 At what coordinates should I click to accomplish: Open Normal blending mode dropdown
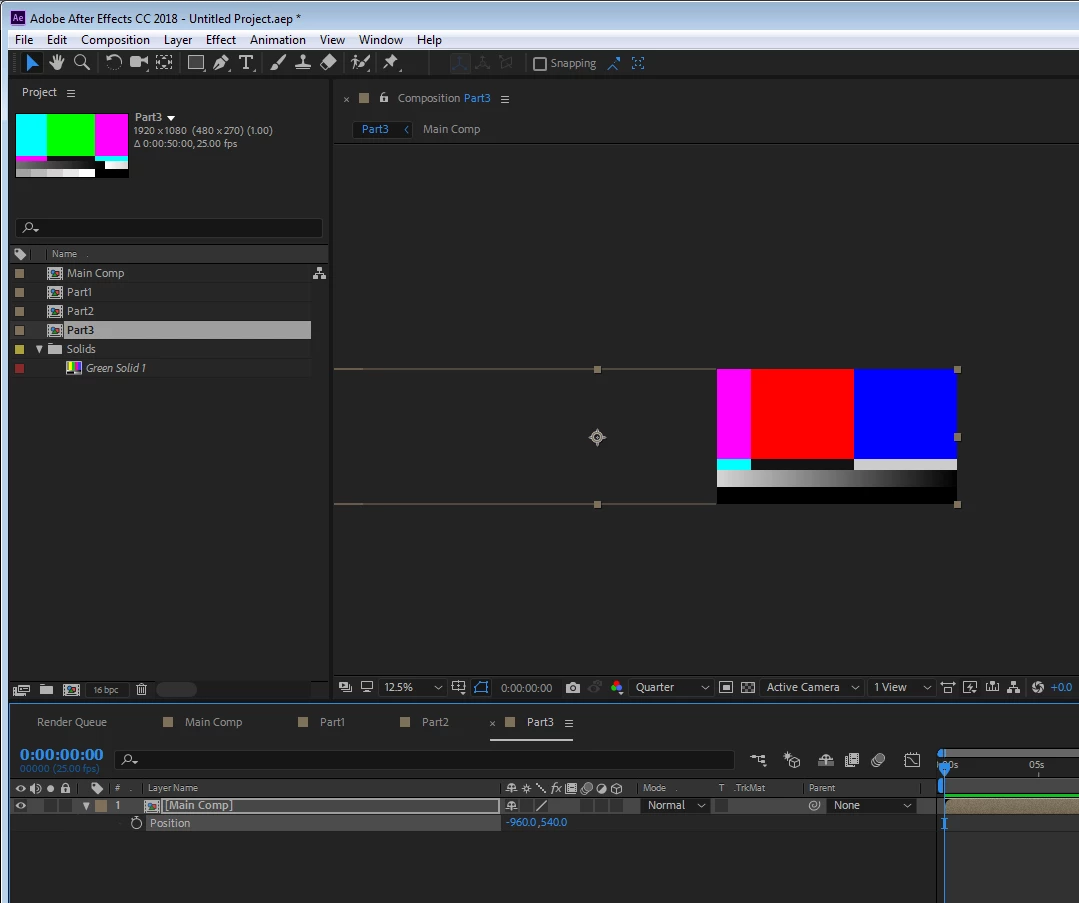[x=676, y=805]
